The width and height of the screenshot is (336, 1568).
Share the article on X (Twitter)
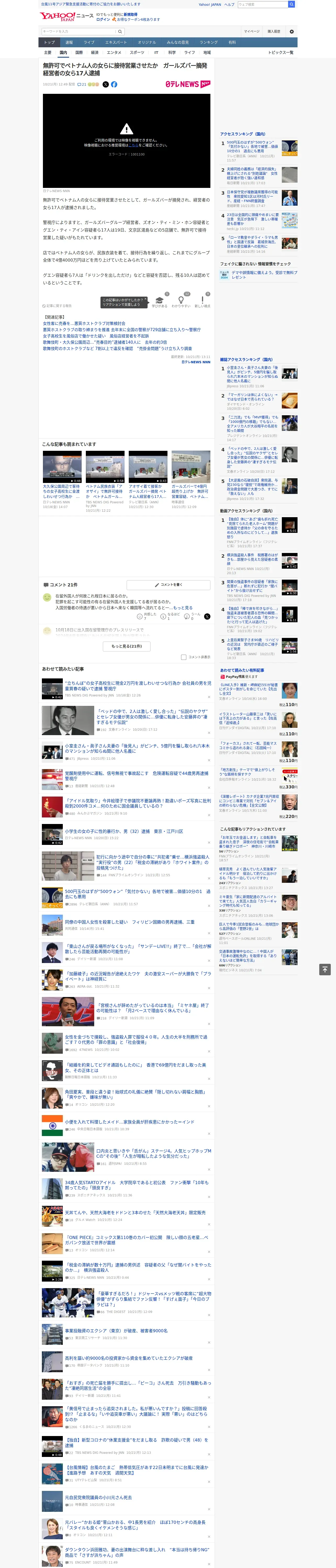105,85
